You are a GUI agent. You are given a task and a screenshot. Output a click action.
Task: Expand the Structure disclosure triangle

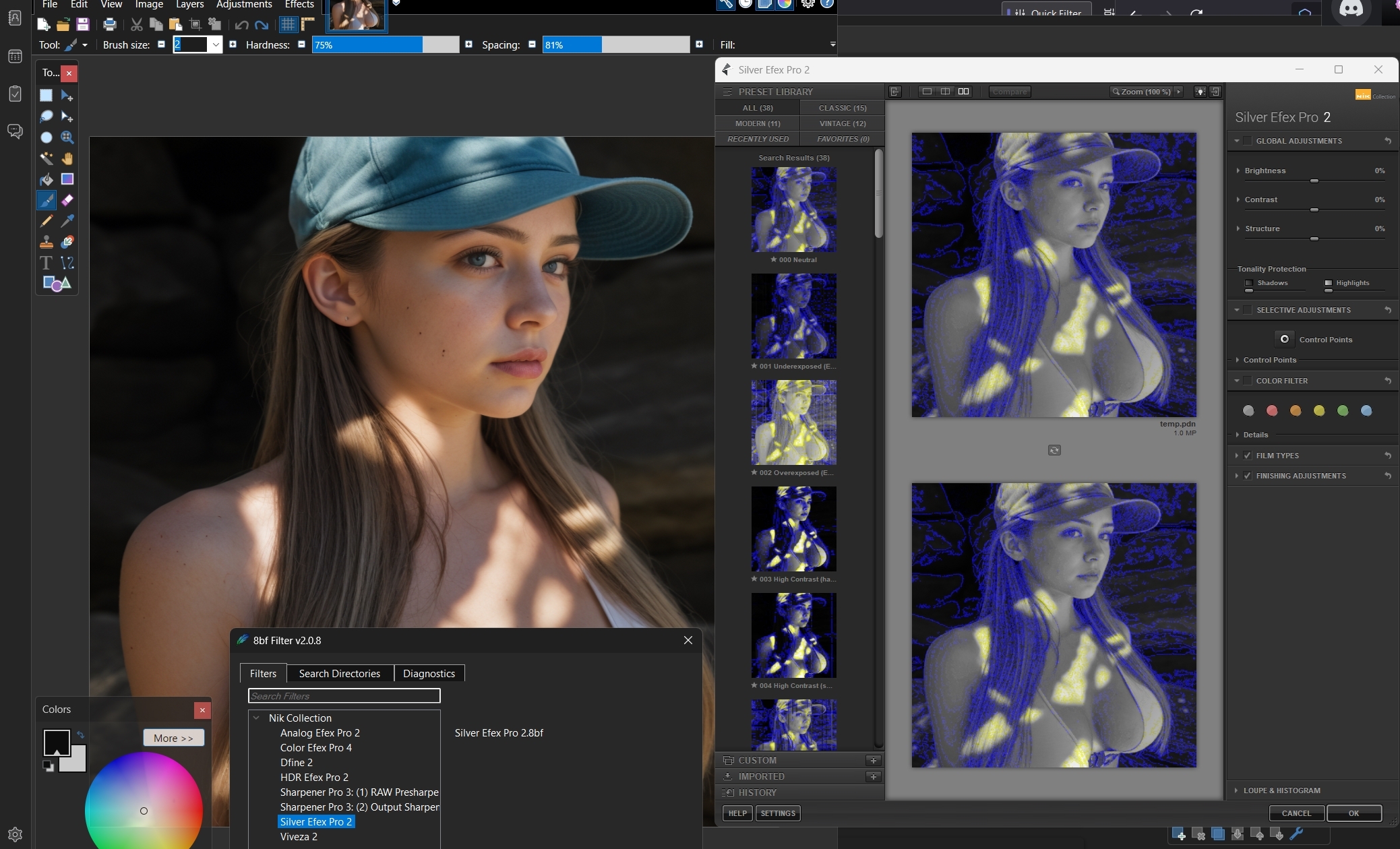1238,228
